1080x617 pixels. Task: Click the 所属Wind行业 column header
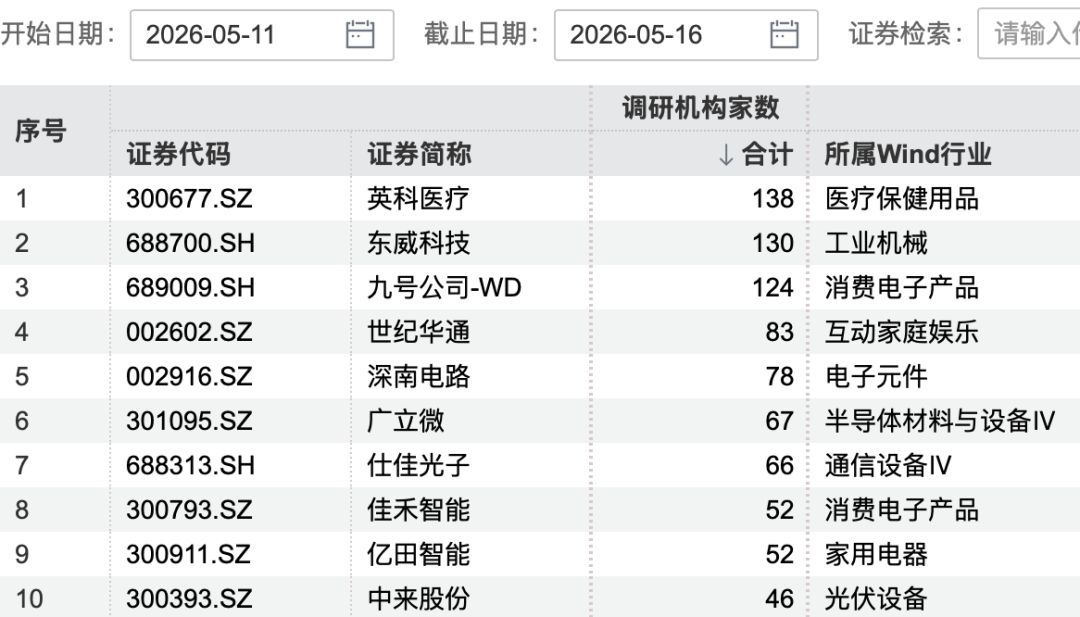pos(908,154)
